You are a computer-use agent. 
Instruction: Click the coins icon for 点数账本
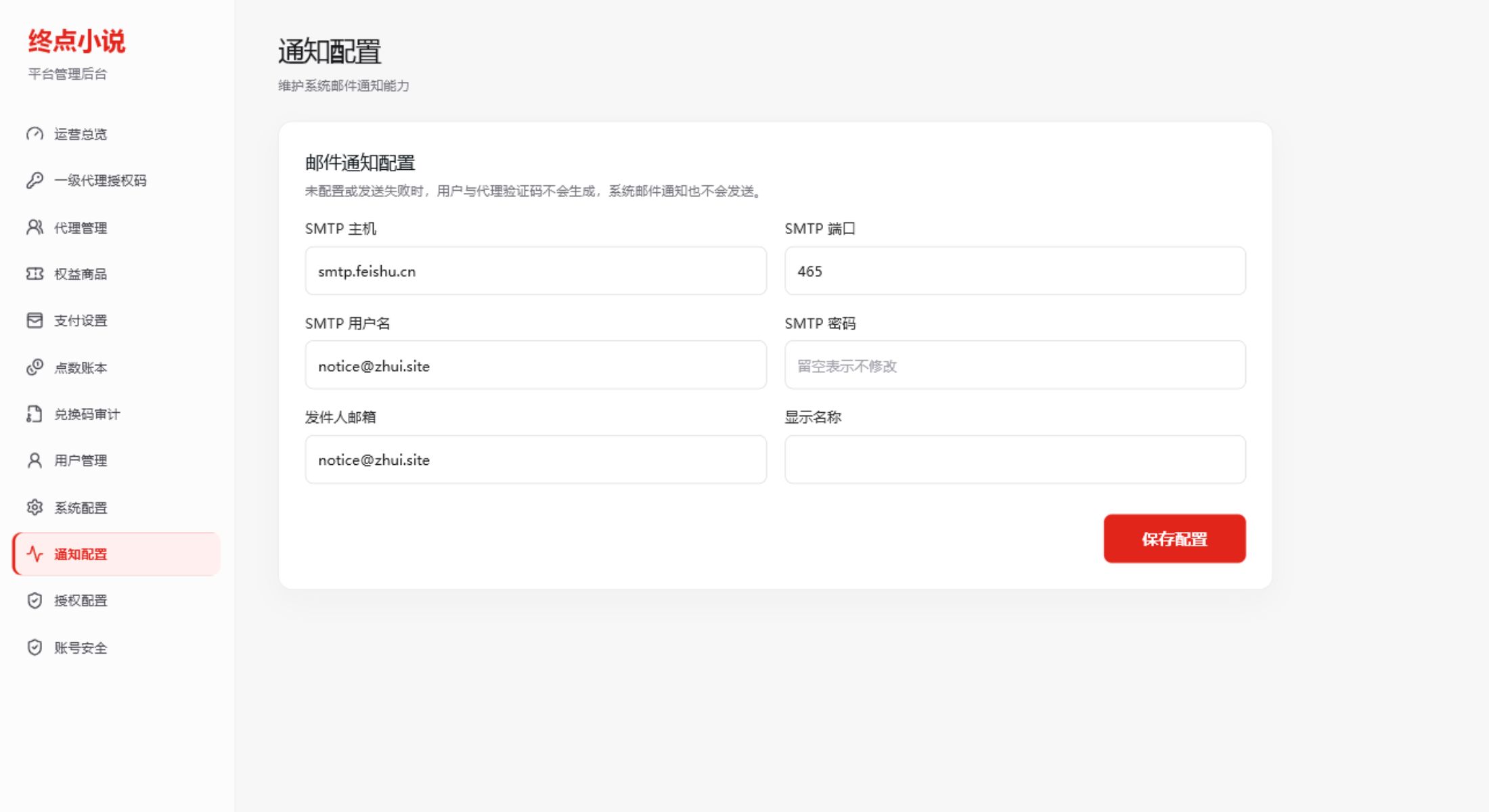click(x=35, y=367)
